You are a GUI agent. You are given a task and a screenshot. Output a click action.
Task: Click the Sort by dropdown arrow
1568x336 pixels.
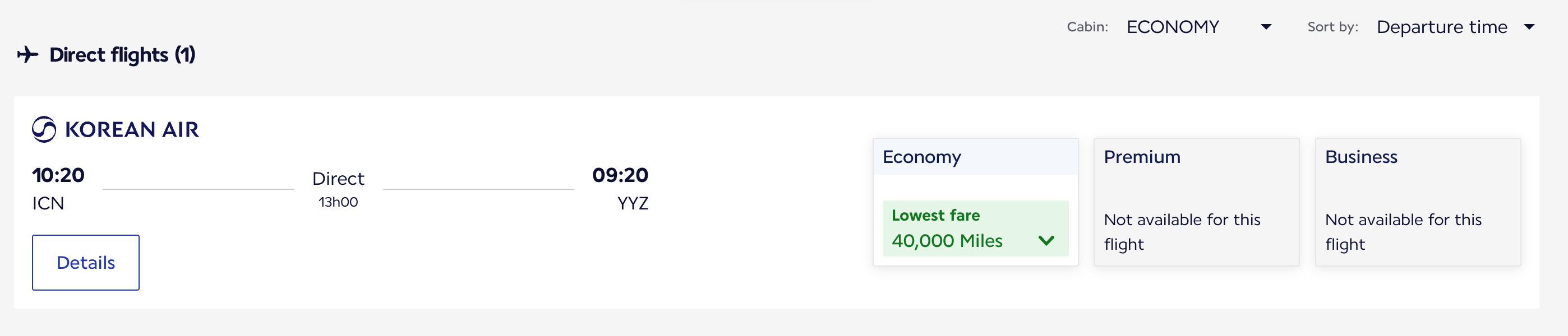[x=1535, y=27]
